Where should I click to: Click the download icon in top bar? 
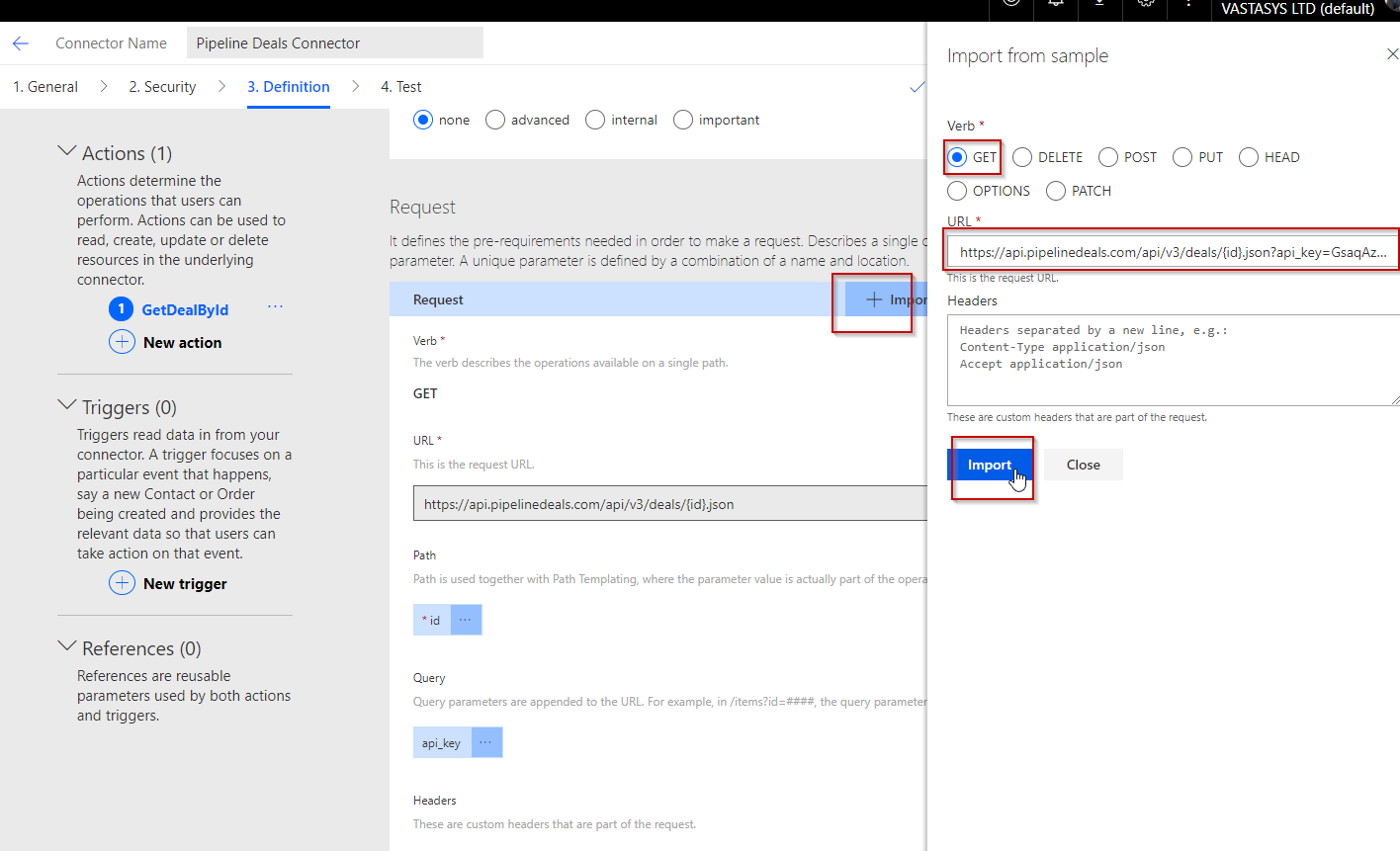click(1099, 4)
